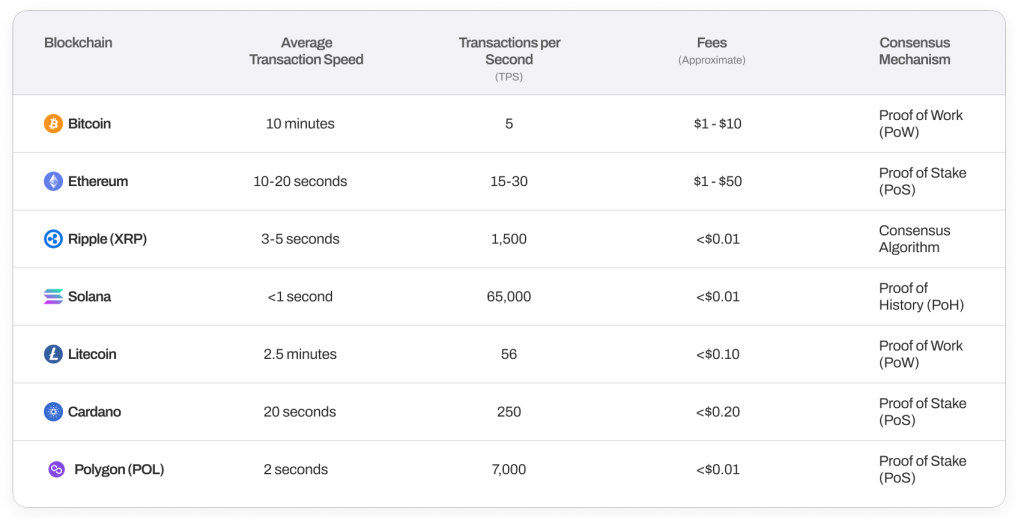1024x518 pixels.
Task: Select the Fees column header
Action: (712, 43)
